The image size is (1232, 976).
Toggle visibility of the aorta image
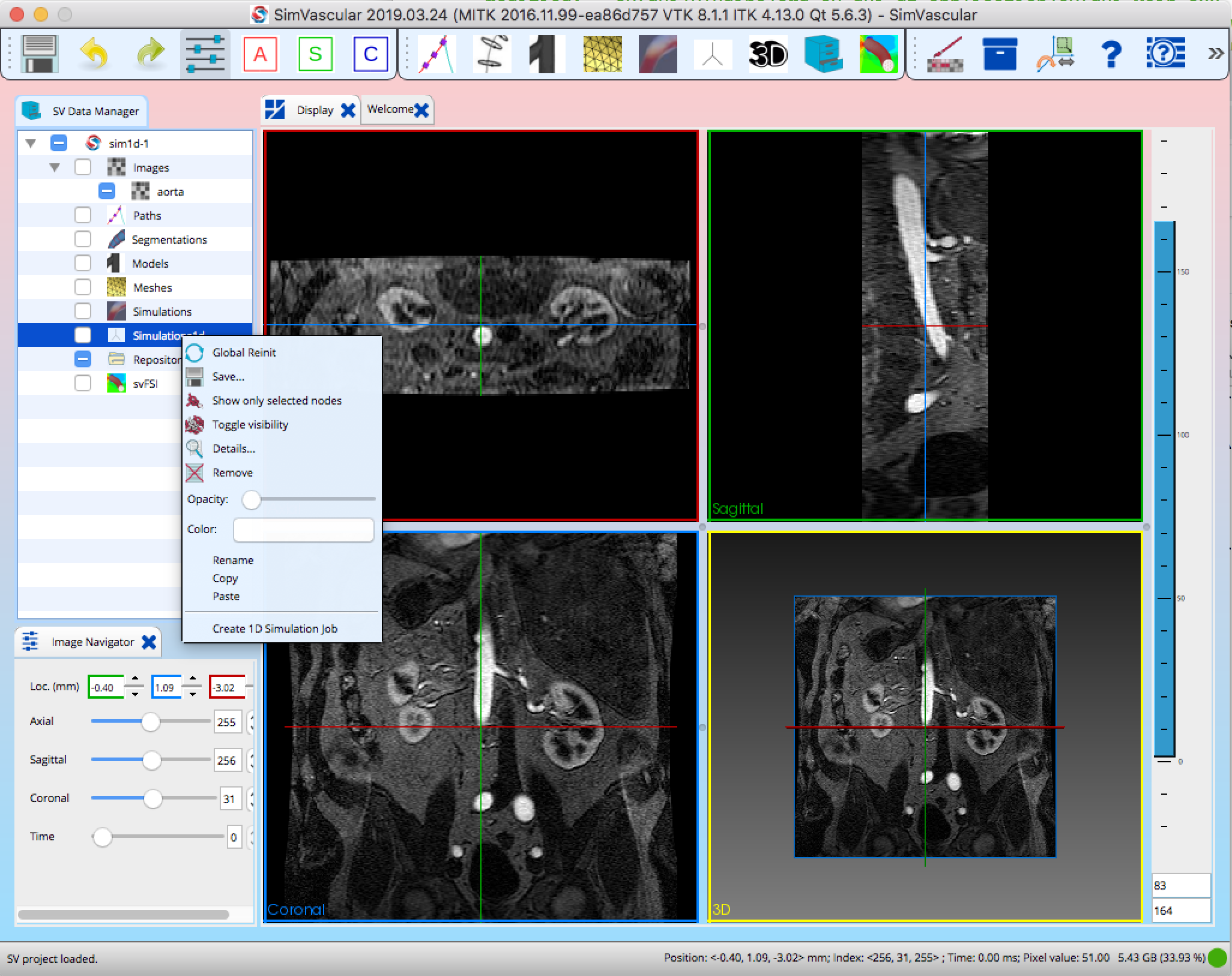pyautogui.click(x=106, y=191)
